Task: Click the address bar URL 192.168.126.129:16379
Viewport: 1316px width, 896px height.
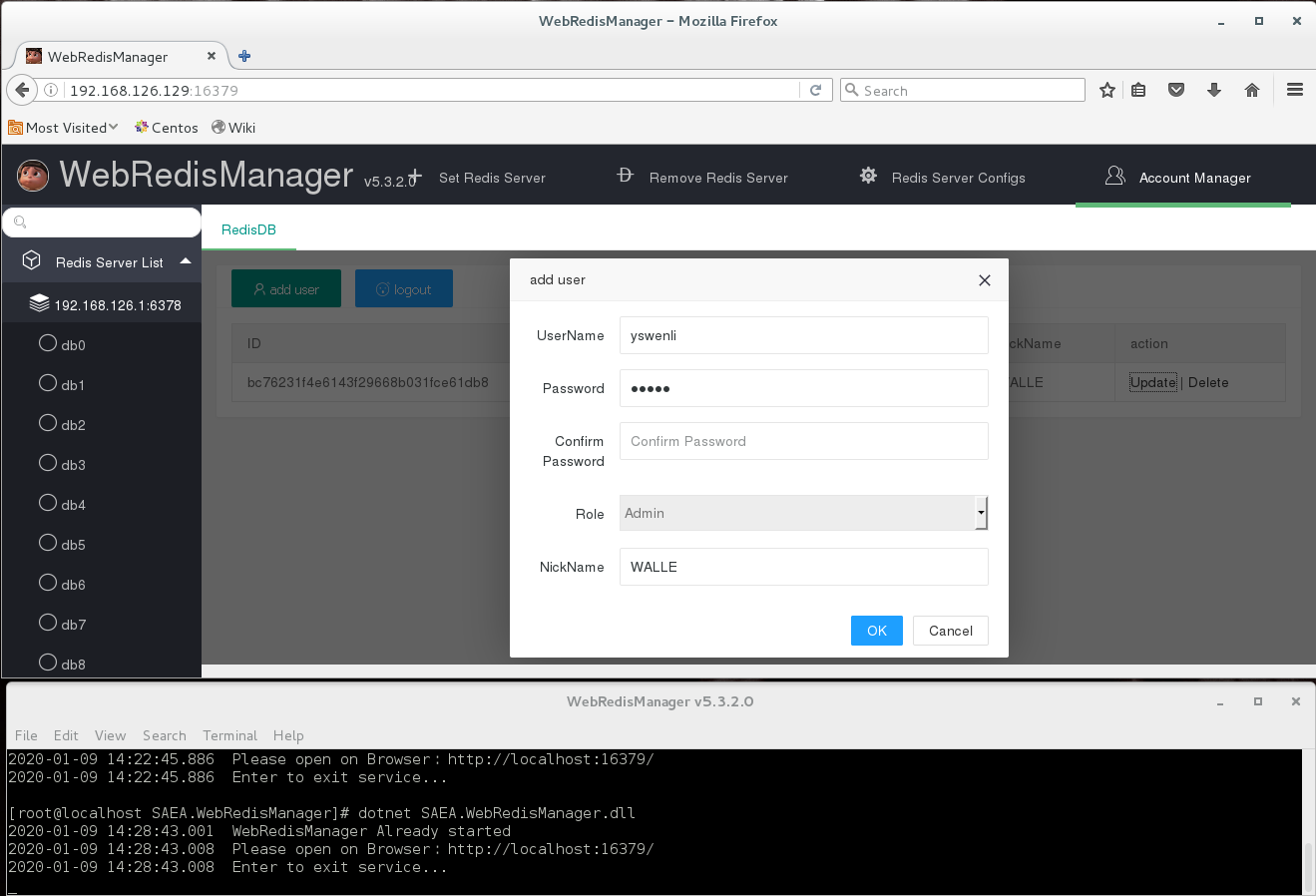Action: 154,91
